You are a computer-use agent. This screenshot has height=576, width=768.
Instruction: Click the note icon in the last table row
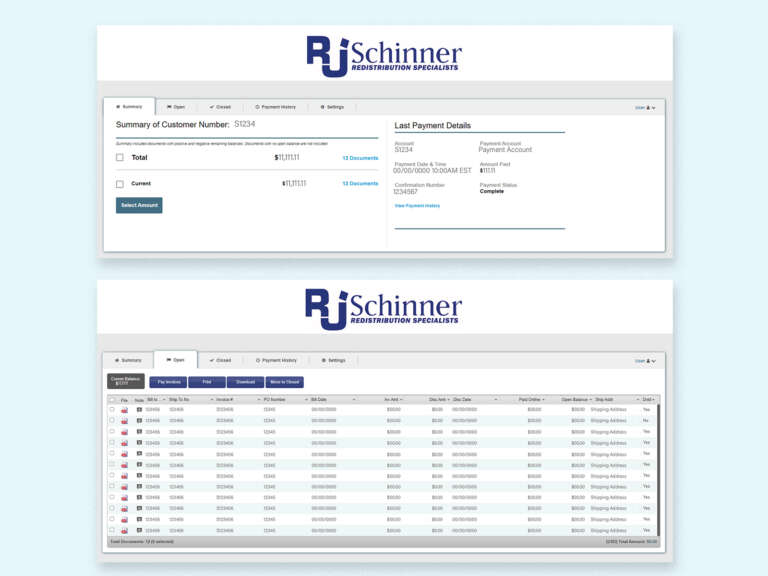(139, 530)
